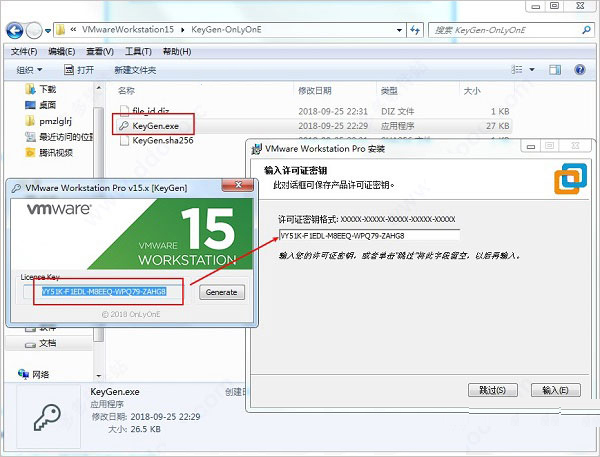Click the search magnifier icon
This screenshot has width=600, height=457.
586,30
